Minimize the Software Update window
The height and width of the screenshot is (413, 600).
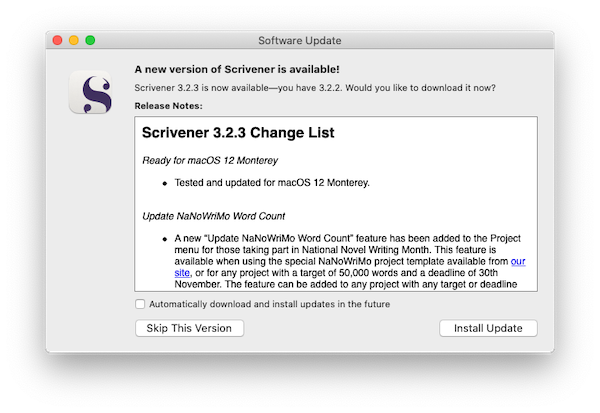[x=74, y=40]
